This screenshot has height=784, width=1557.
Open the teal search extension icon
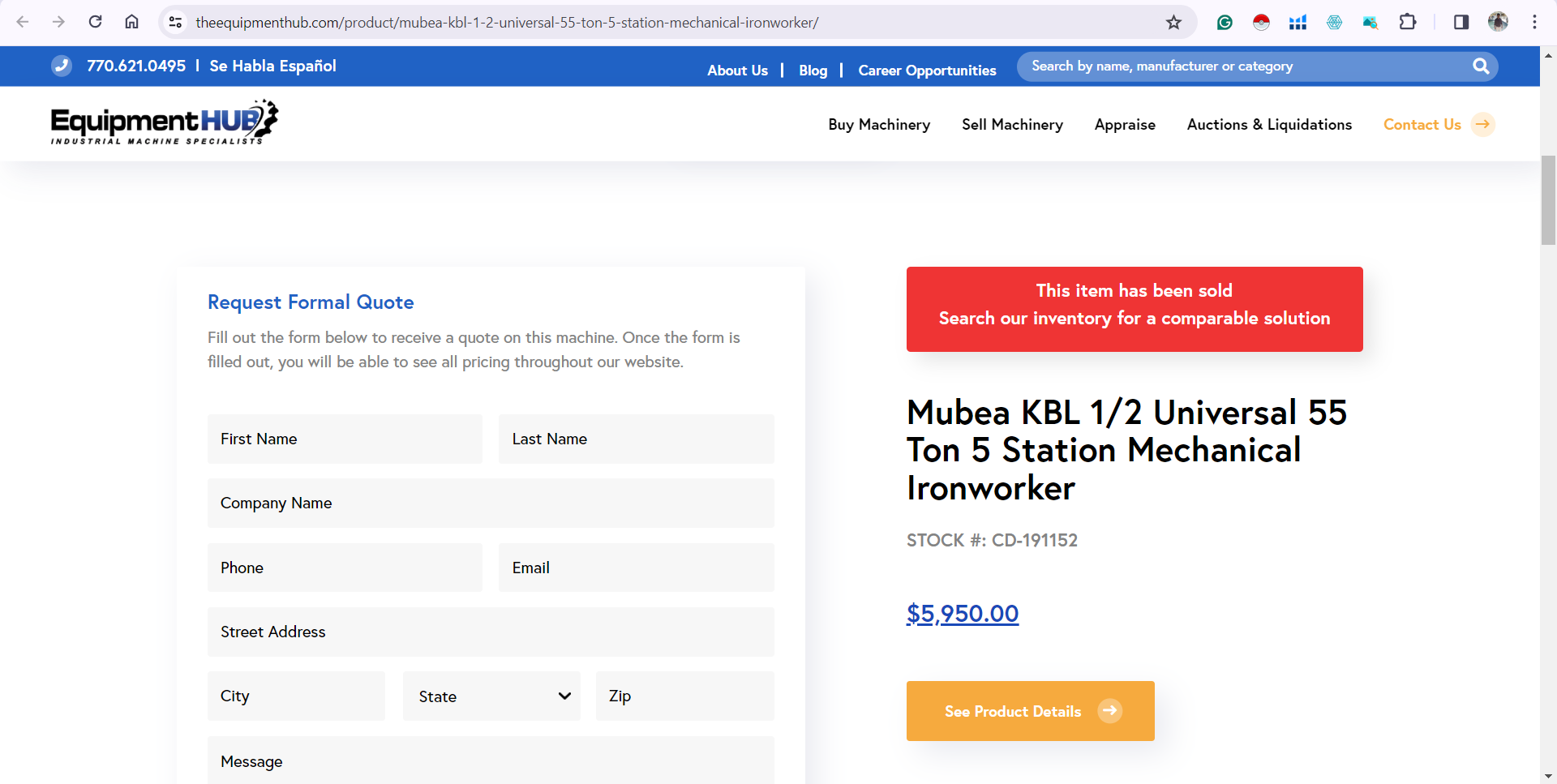click(1370, 22)
